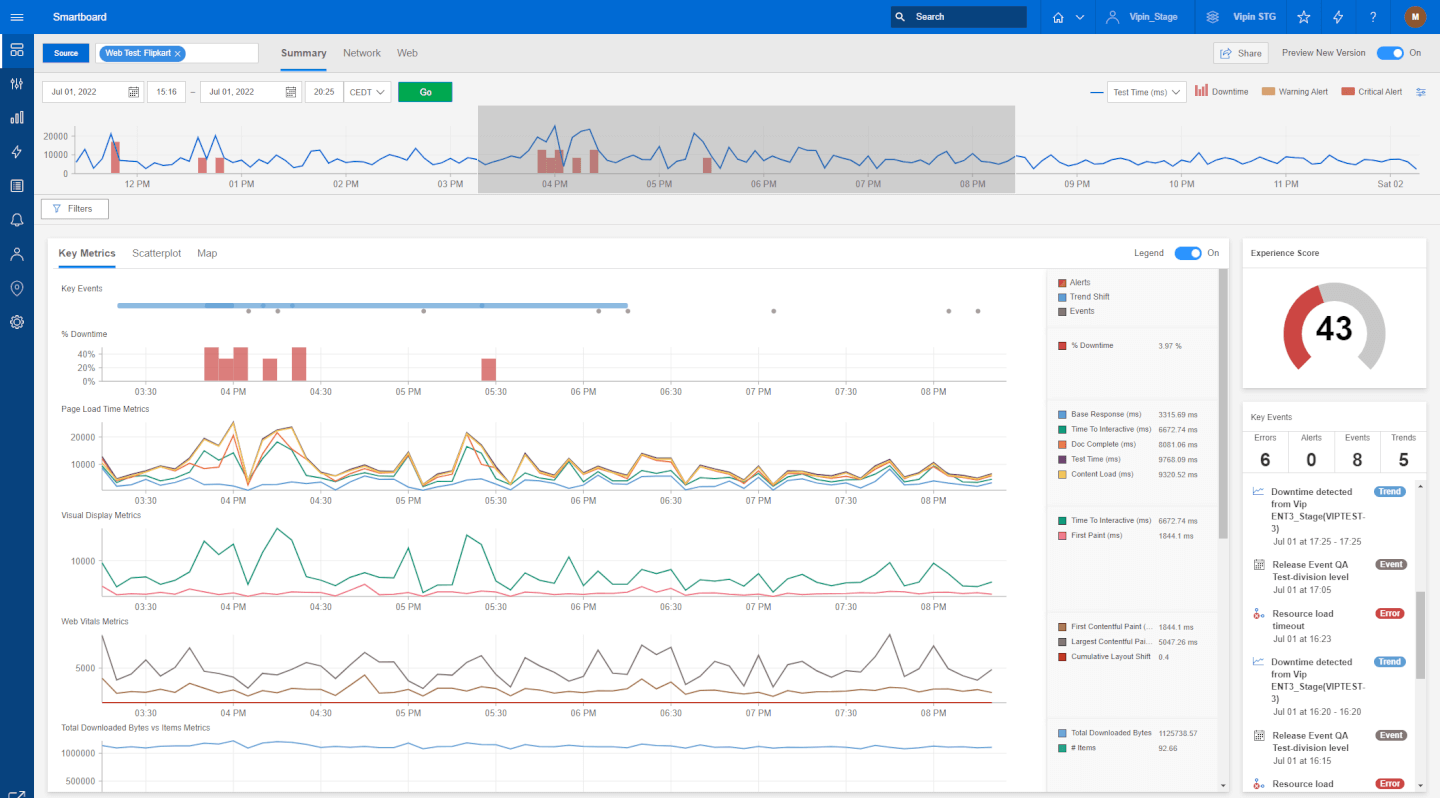Select the location pin icon in sidebar
The image size is (1440, 798).
[16, 287]
